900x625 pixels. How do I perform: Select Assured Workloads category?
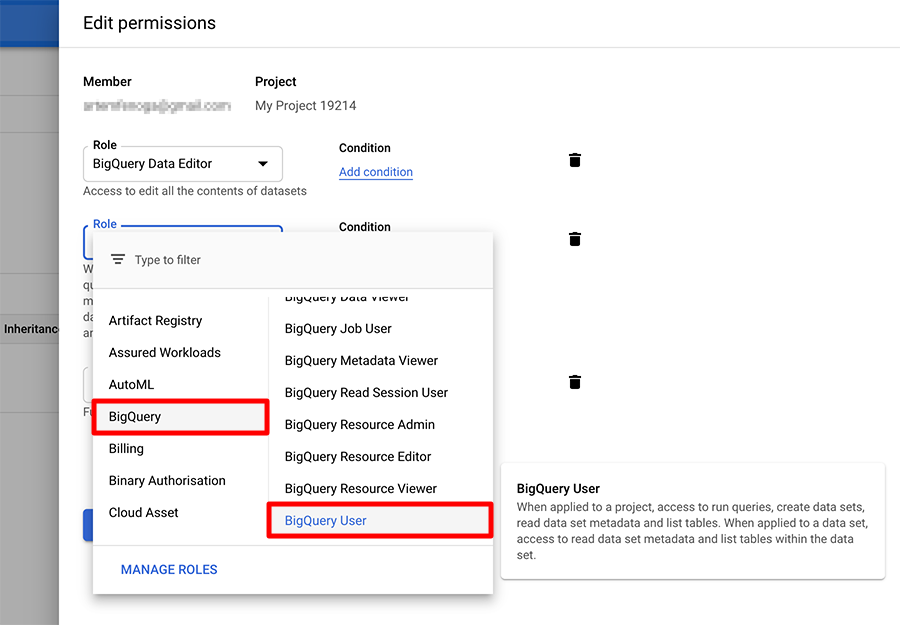click(x=180, y=352)
